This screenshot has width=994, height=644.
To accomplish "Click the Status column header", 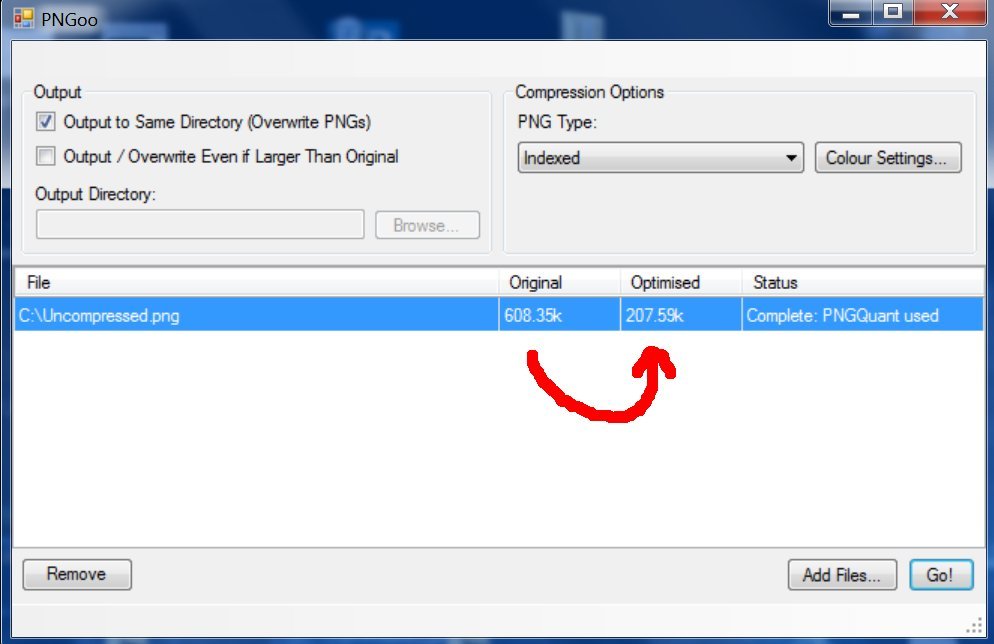I will [863, 283].
